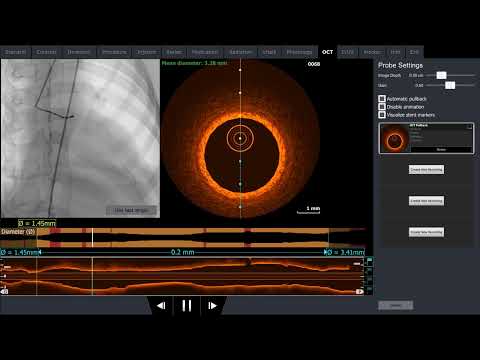Step forward one frame in OCT playback
This screenshot has width=480, height=360.
coord(212,305)
